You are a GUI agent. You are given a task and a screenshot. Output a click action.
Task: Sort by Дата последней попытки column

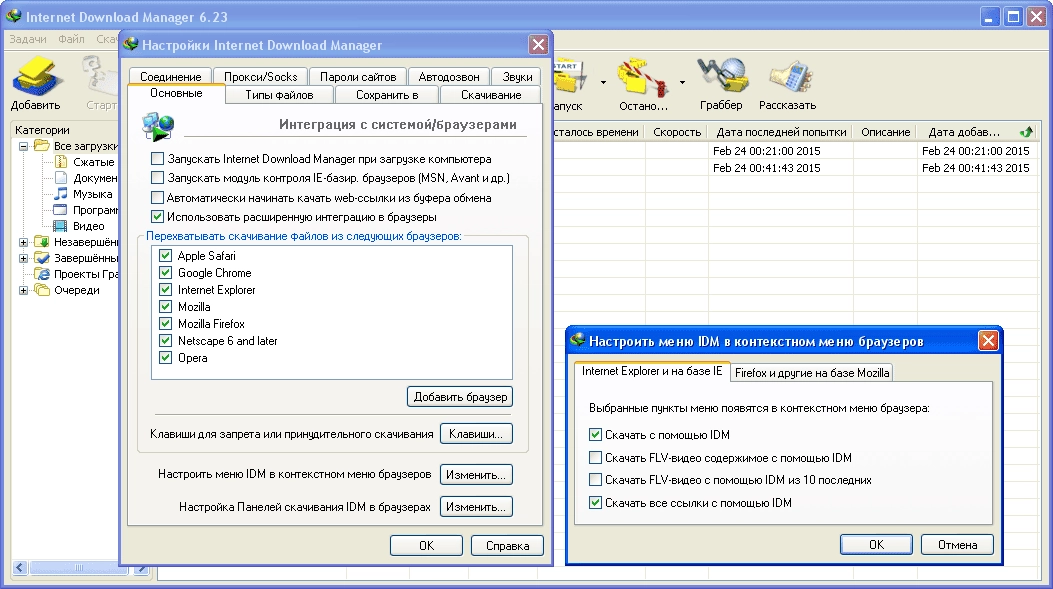point(781,132)
